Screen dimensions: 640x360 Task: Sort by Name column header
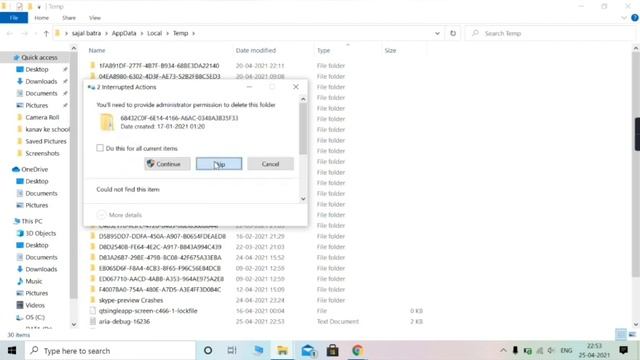pos(97,51)
